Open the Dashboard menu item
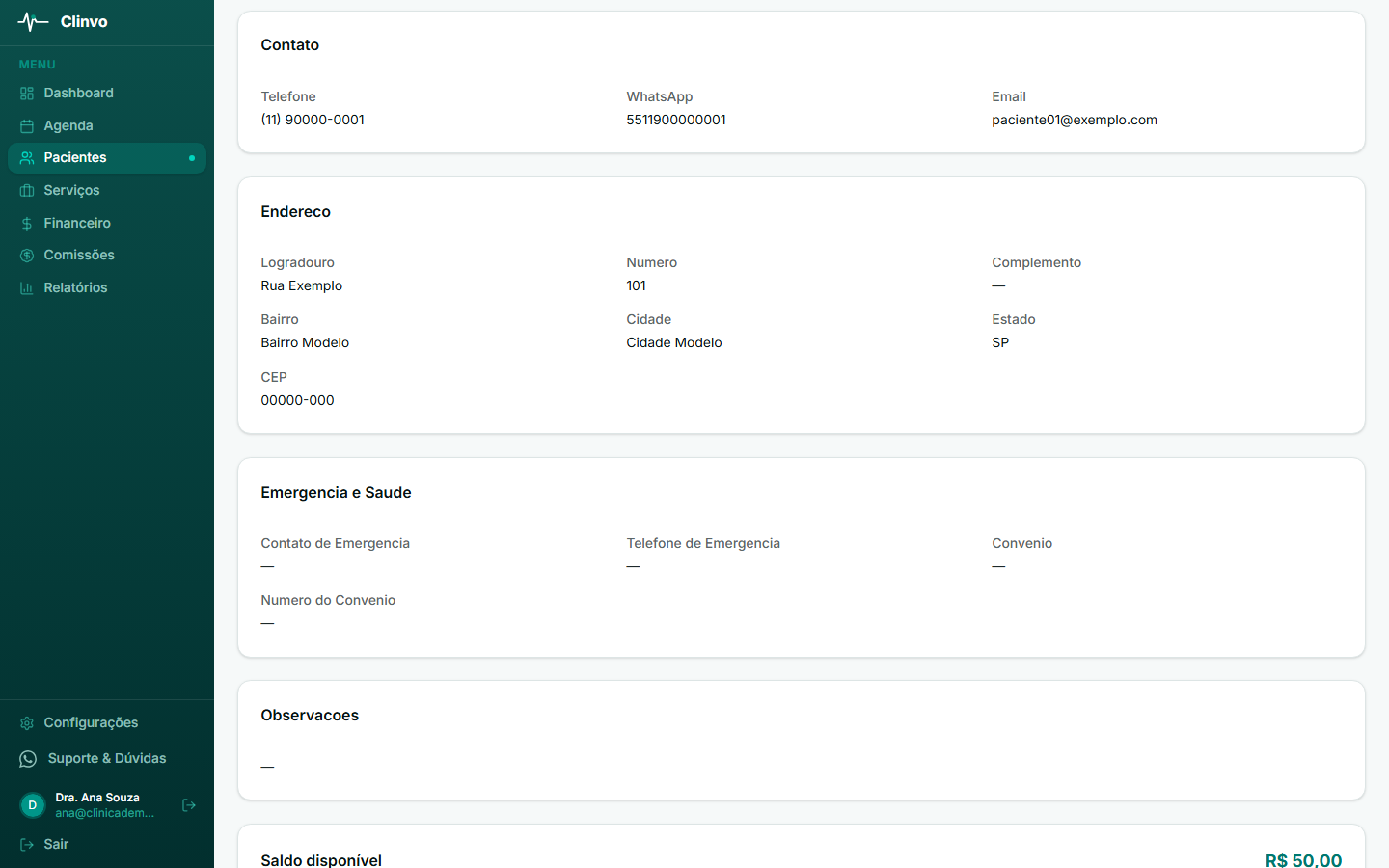 click(x=107, y=94)
